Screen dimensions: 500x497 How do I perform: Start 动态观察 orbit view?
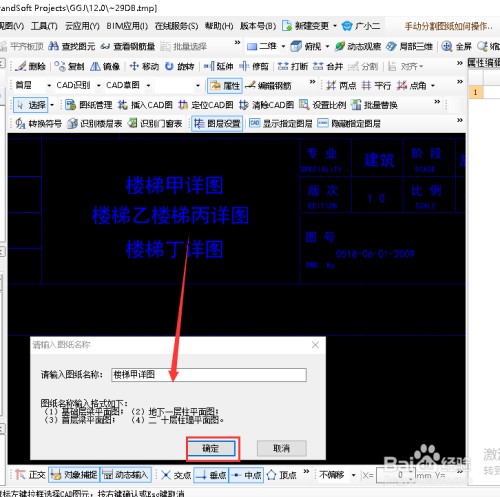pos(358,46)
